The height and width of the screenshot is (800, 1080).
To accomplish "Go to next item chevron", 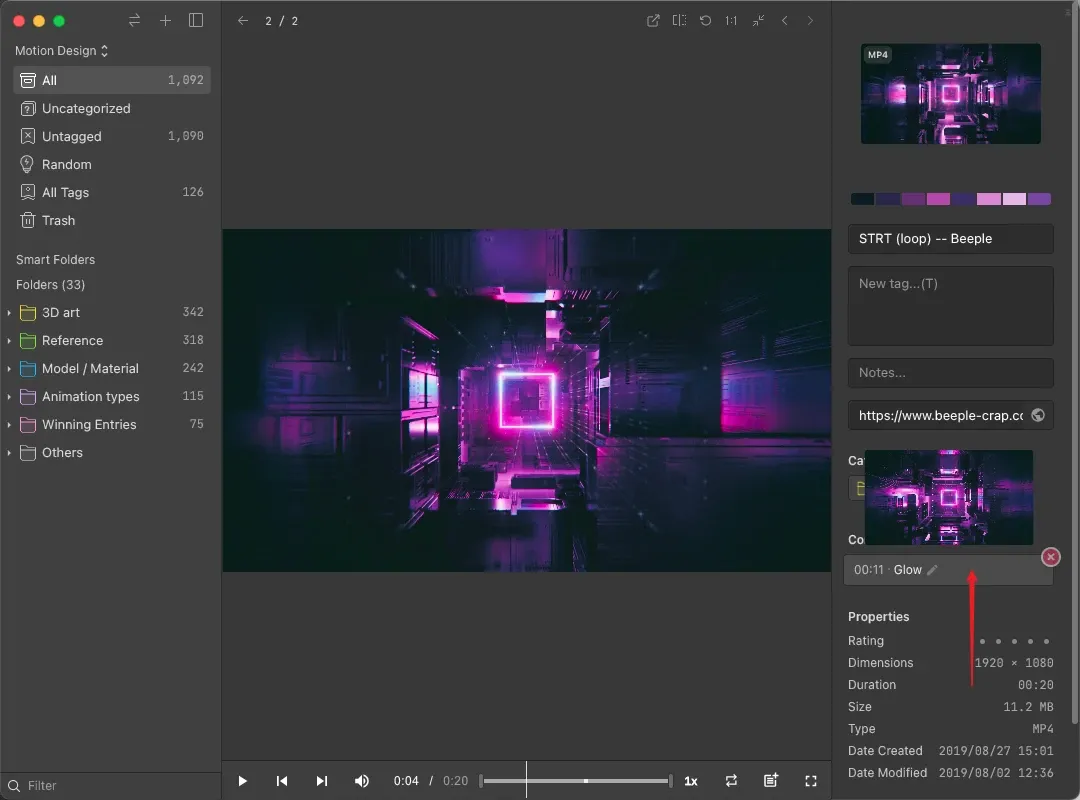I will click(810, 21).
